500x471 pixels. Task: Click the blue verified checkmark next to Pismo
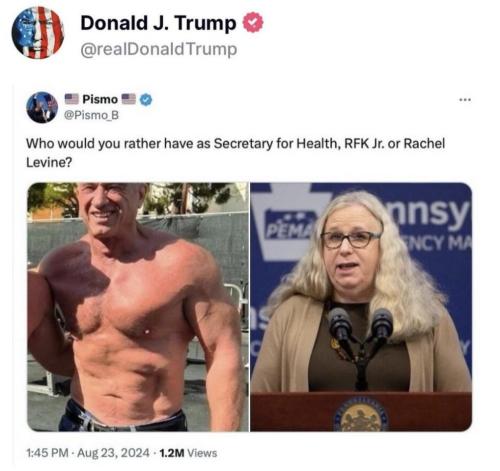click(146, 99)
